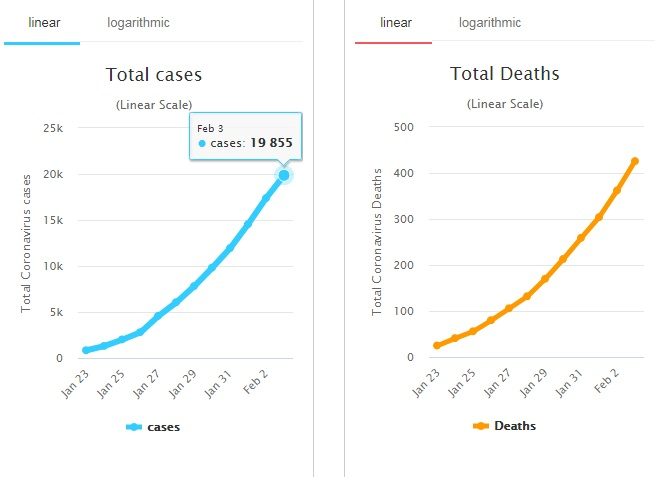Click the highlighted Feb 3 cases data point
This screenshot has width=661, height=477.
click(284, 175)
